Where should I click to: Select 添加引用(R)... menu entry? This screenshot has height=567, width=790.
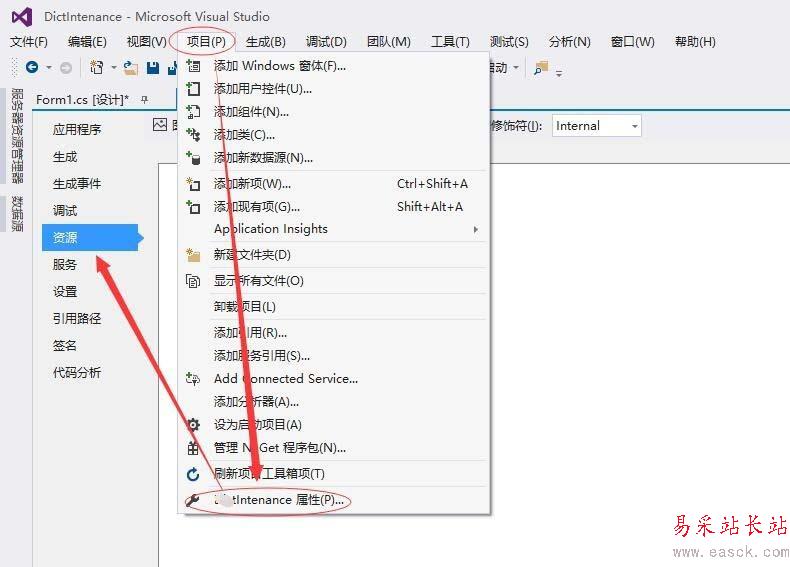tap(335, 333)
